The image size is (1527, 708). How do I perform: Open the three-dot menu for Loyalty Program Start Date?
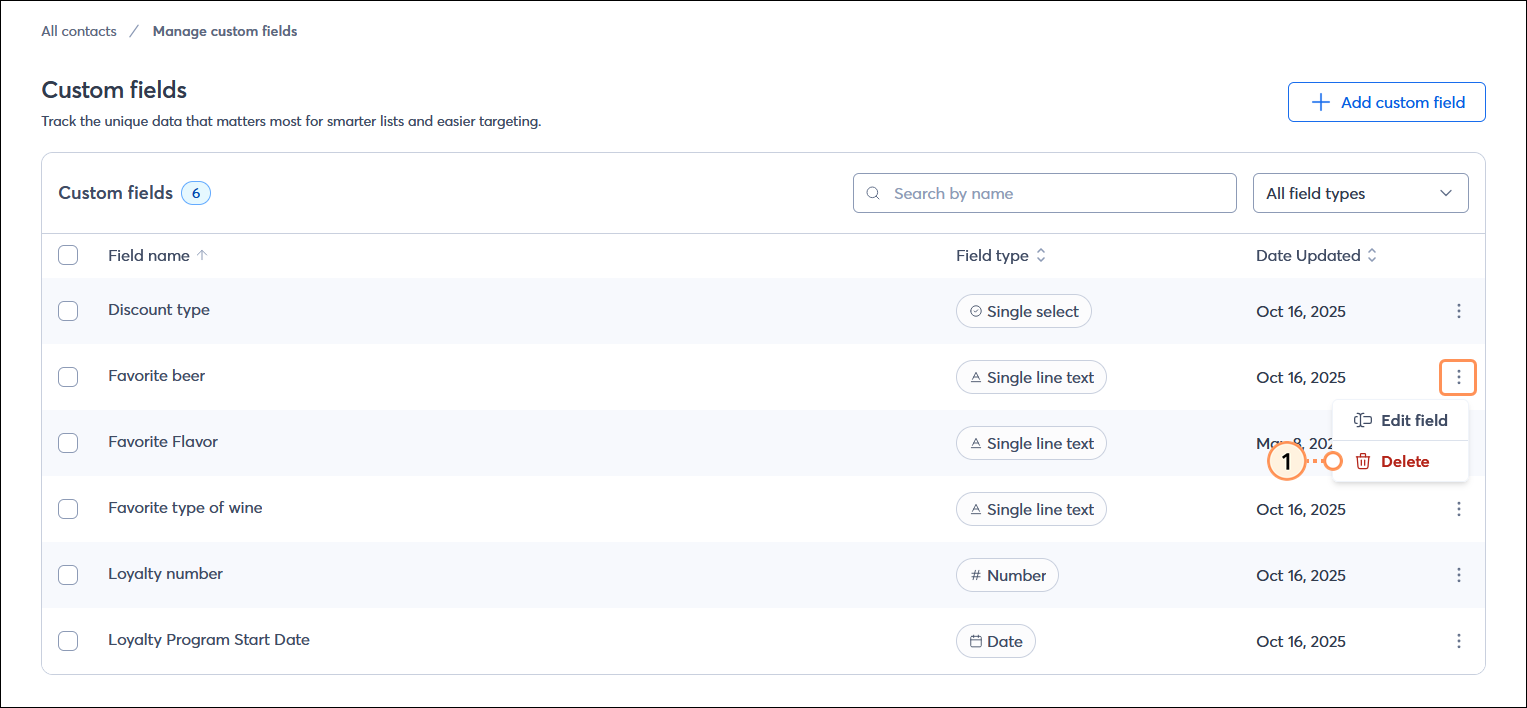(1459, 641)
